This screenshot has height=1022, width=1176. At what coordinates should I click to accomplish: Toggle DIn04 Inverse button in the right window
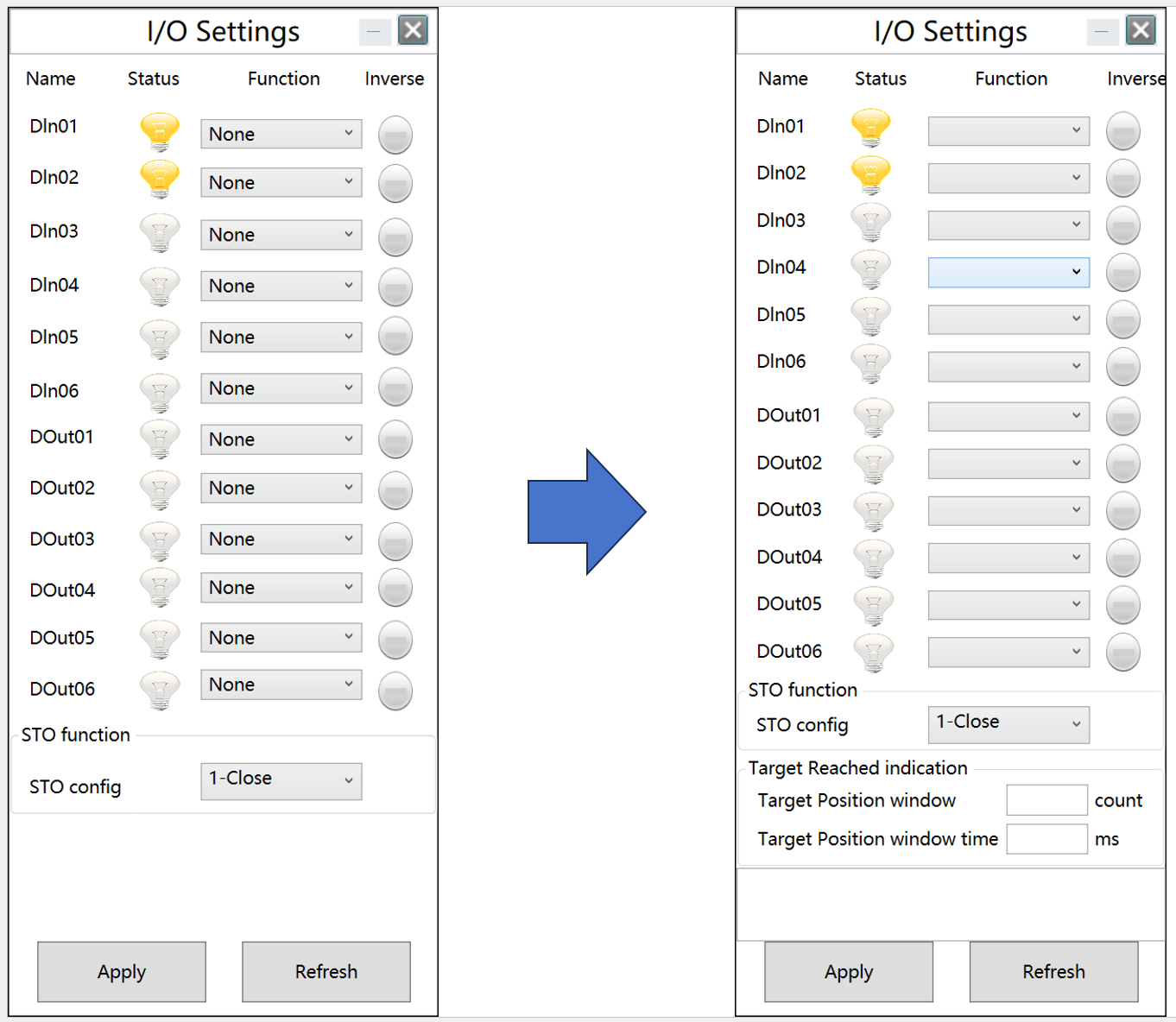point(1122,273)
